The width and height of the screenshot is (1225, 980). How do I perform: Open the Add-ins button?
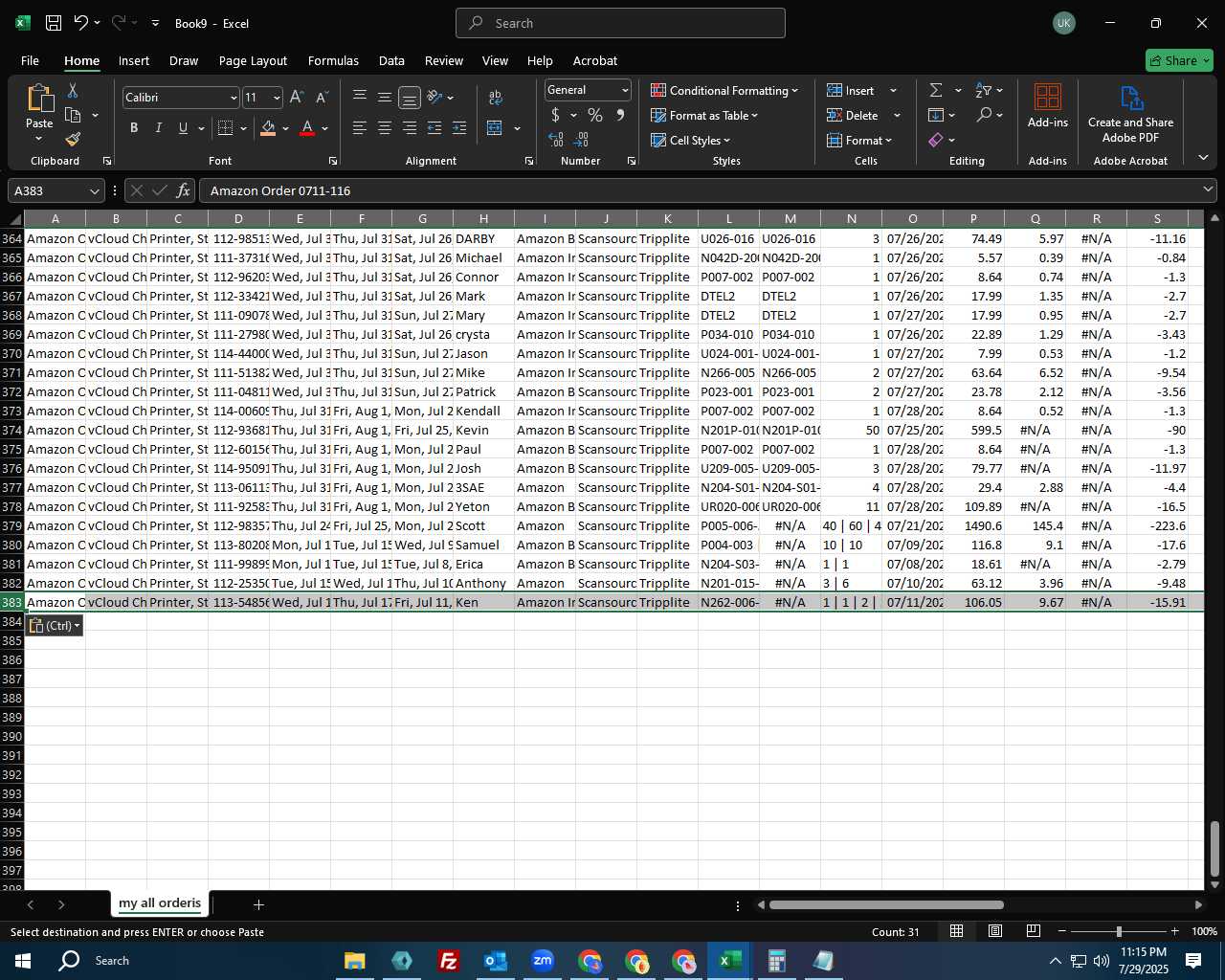[1048, 105]
